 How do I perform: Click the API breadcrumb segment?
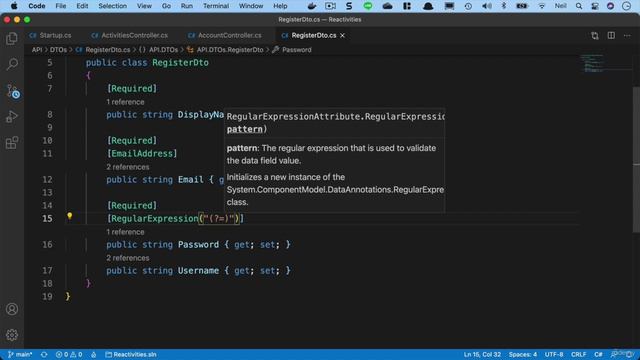click(x=37, y=50)
